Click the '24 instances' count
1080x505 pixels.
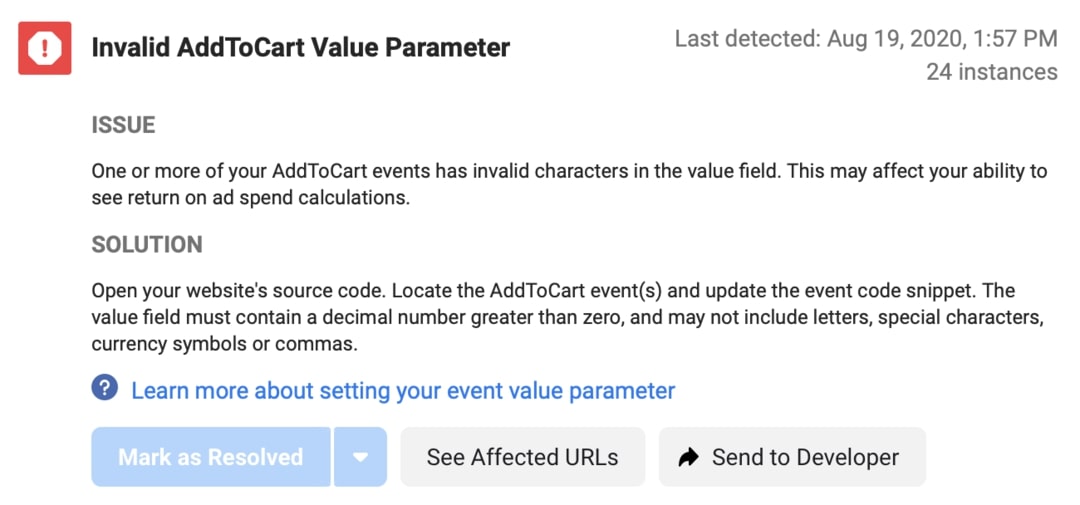click(x=991, y=72)
